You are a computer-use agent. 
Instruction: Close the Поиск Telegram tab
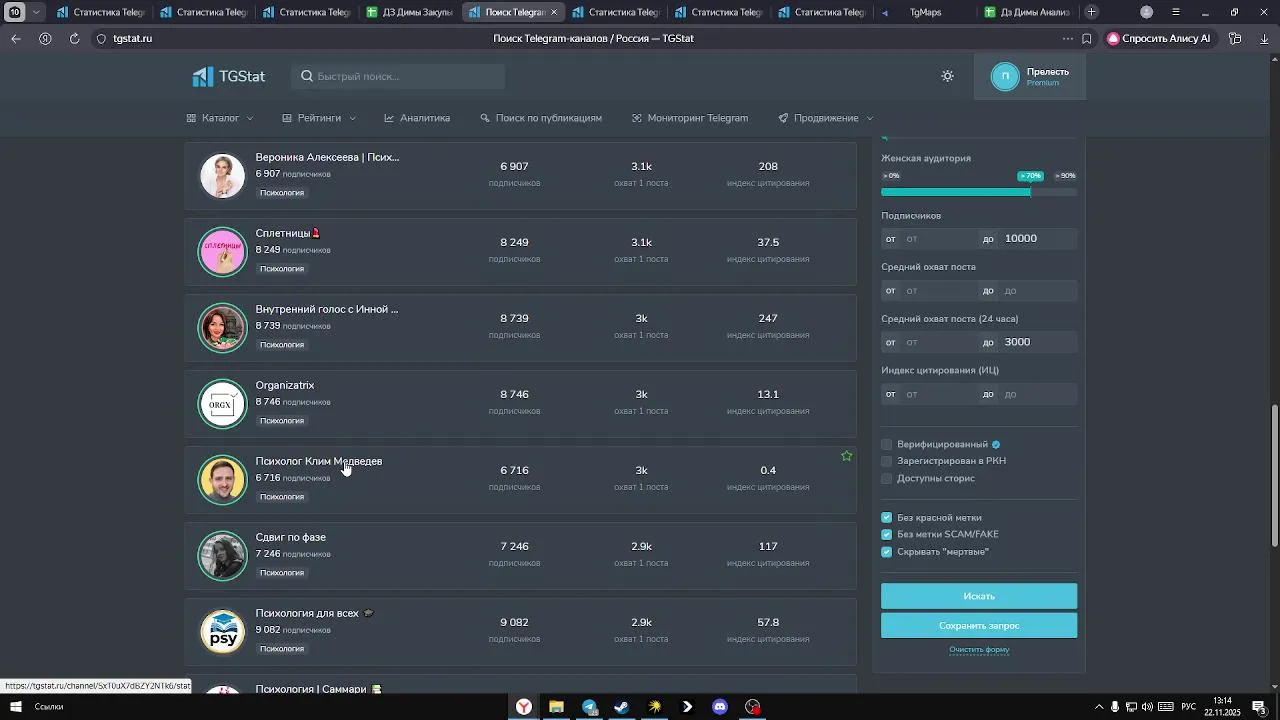coord(554,12)
